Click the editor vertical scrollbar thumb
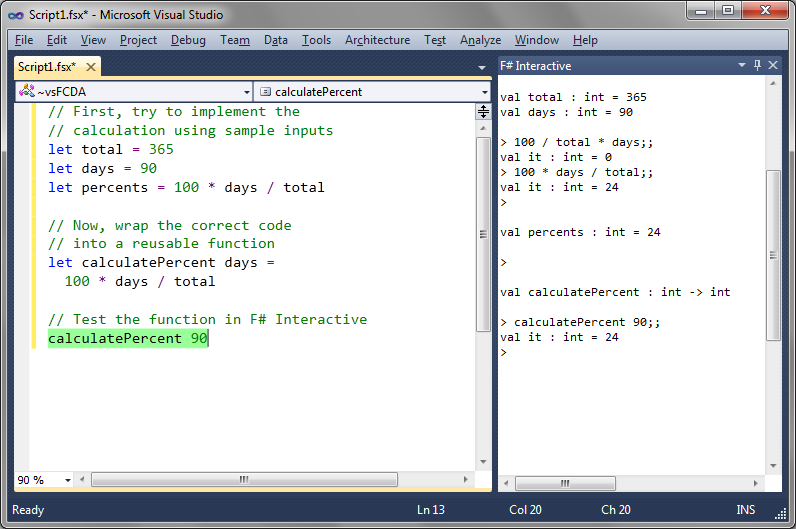The height and width of the screenshot is (529, 796). (x=483, y=234)
